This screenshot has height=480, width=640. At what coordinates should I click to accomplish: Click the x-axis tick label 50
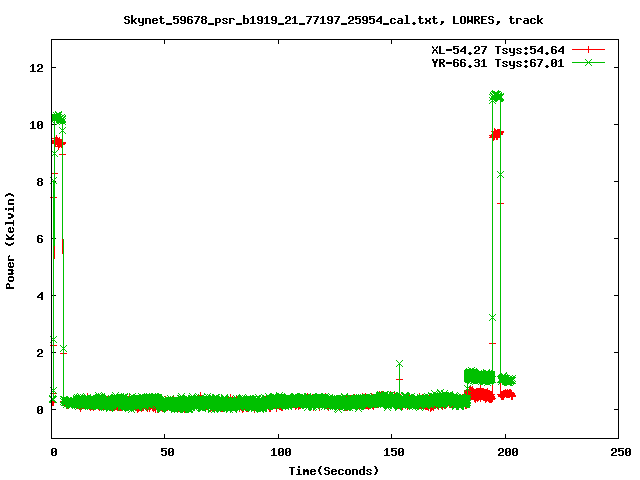pyautogui.click(x=167, y=452)
